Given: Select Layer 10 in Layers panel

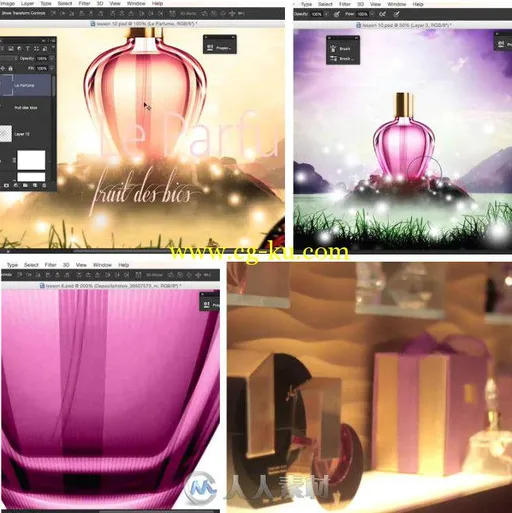Looking at the screenshot, I should click(25, 134).
